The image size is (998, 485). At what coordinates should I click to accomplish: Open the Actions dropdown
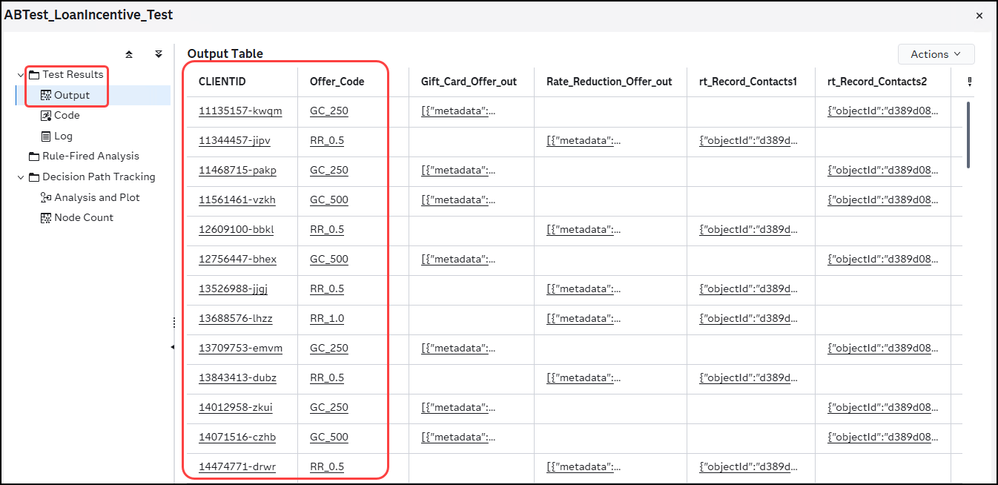tap(936, 55)
